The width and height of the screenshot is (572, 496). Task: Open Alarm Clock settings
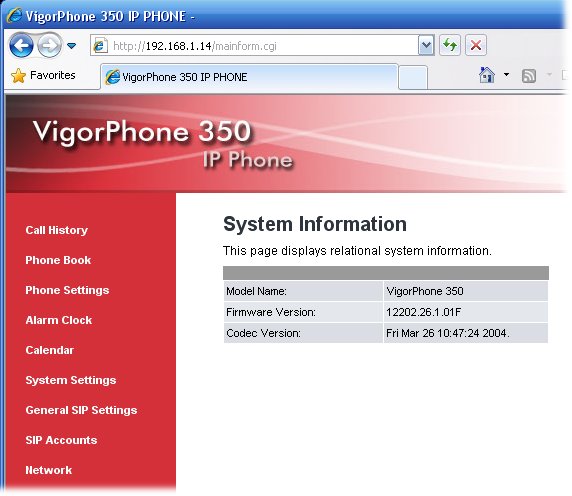click(59, 320)
